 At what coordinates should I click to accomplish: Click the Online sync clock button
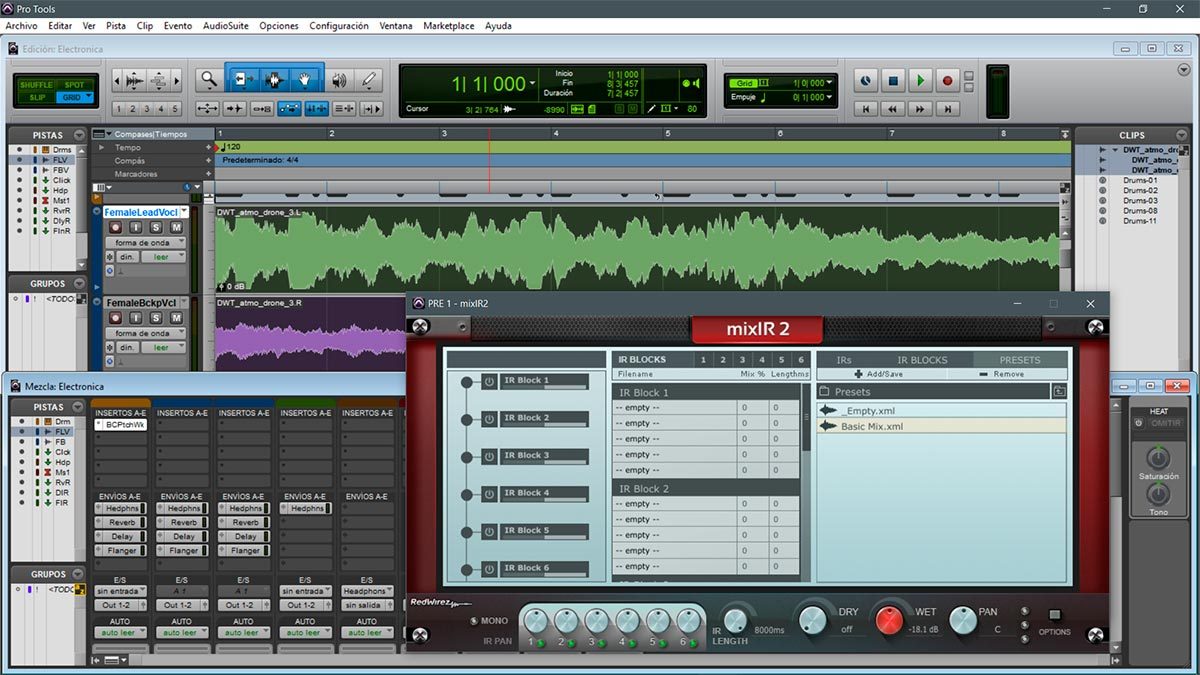click(x=866, y=81)
